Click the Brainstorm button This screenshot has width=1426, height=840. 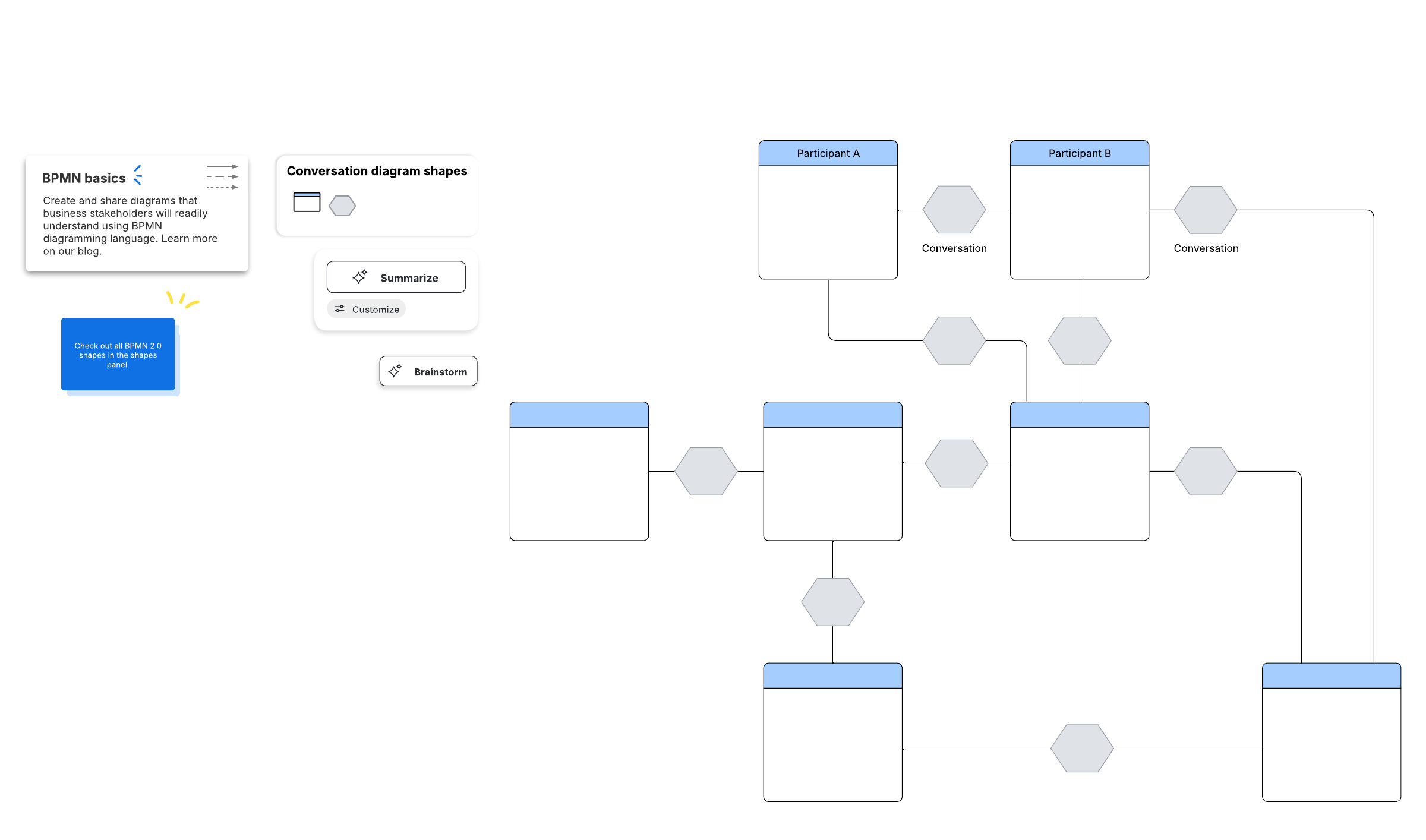click(428, 371)
